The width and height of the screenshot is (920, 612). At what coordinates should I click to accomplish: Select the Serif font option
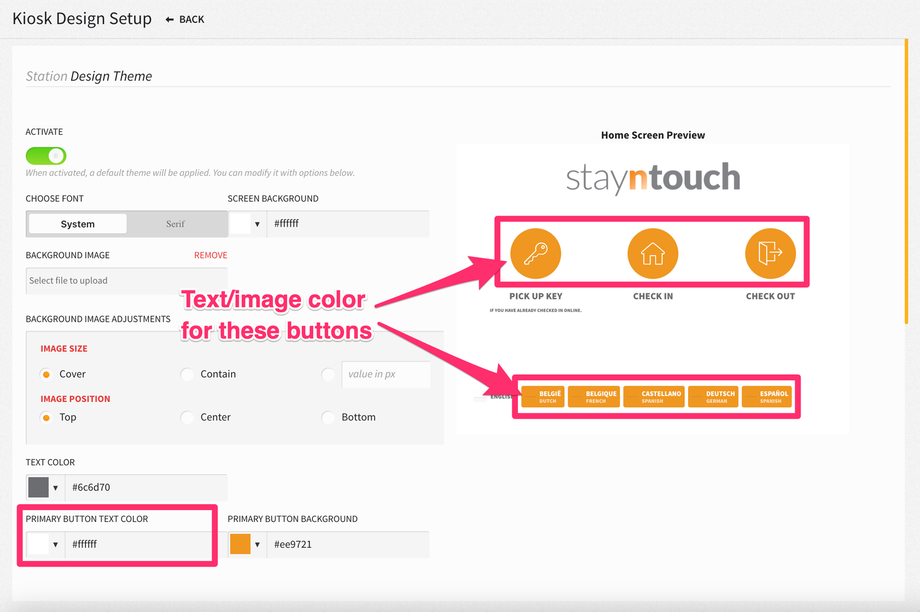[175, 224]
